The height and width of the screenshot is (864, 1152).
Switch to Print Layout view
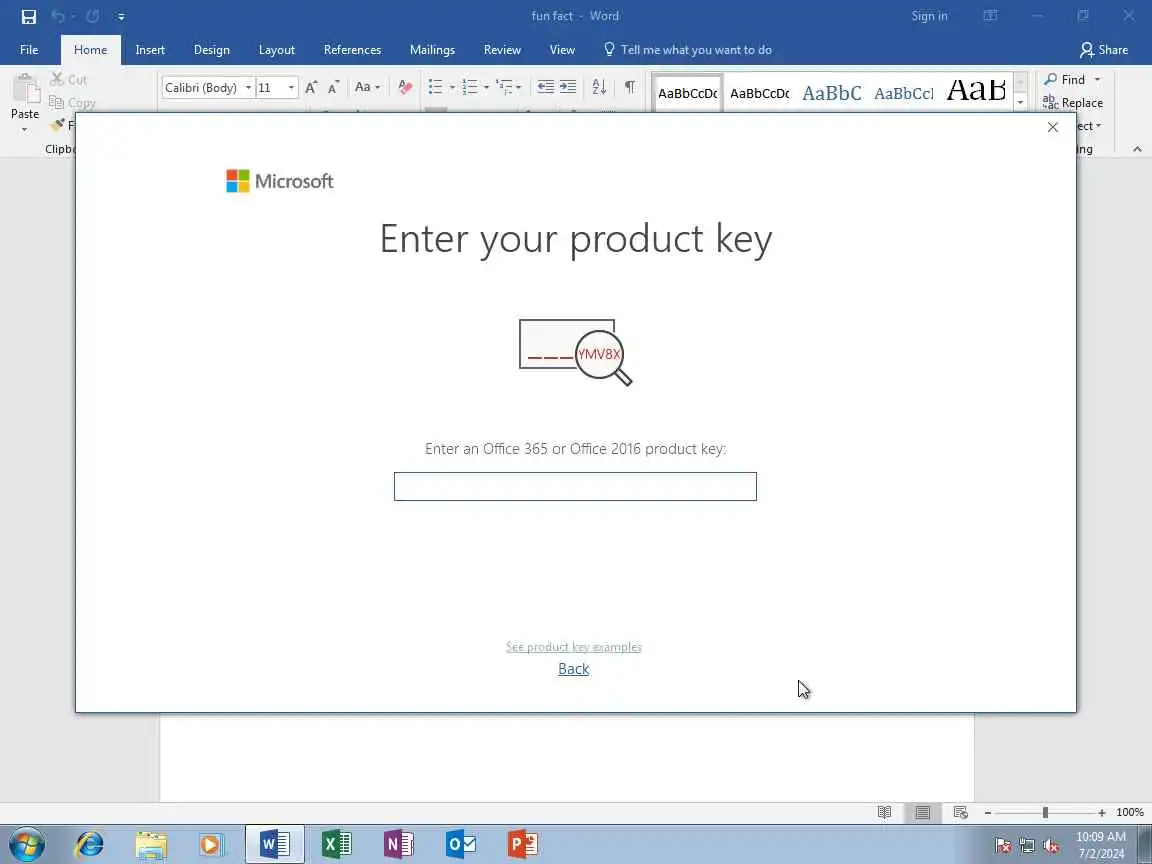(x=923, y=812)
